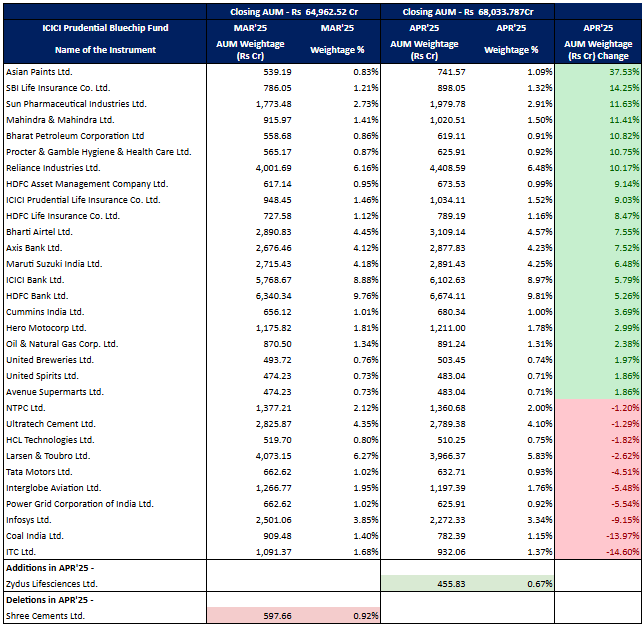Select Closing AUM Rs 64,962.52 Cr header
Viewport: 643px width, 625px height.
coord(294,12)
